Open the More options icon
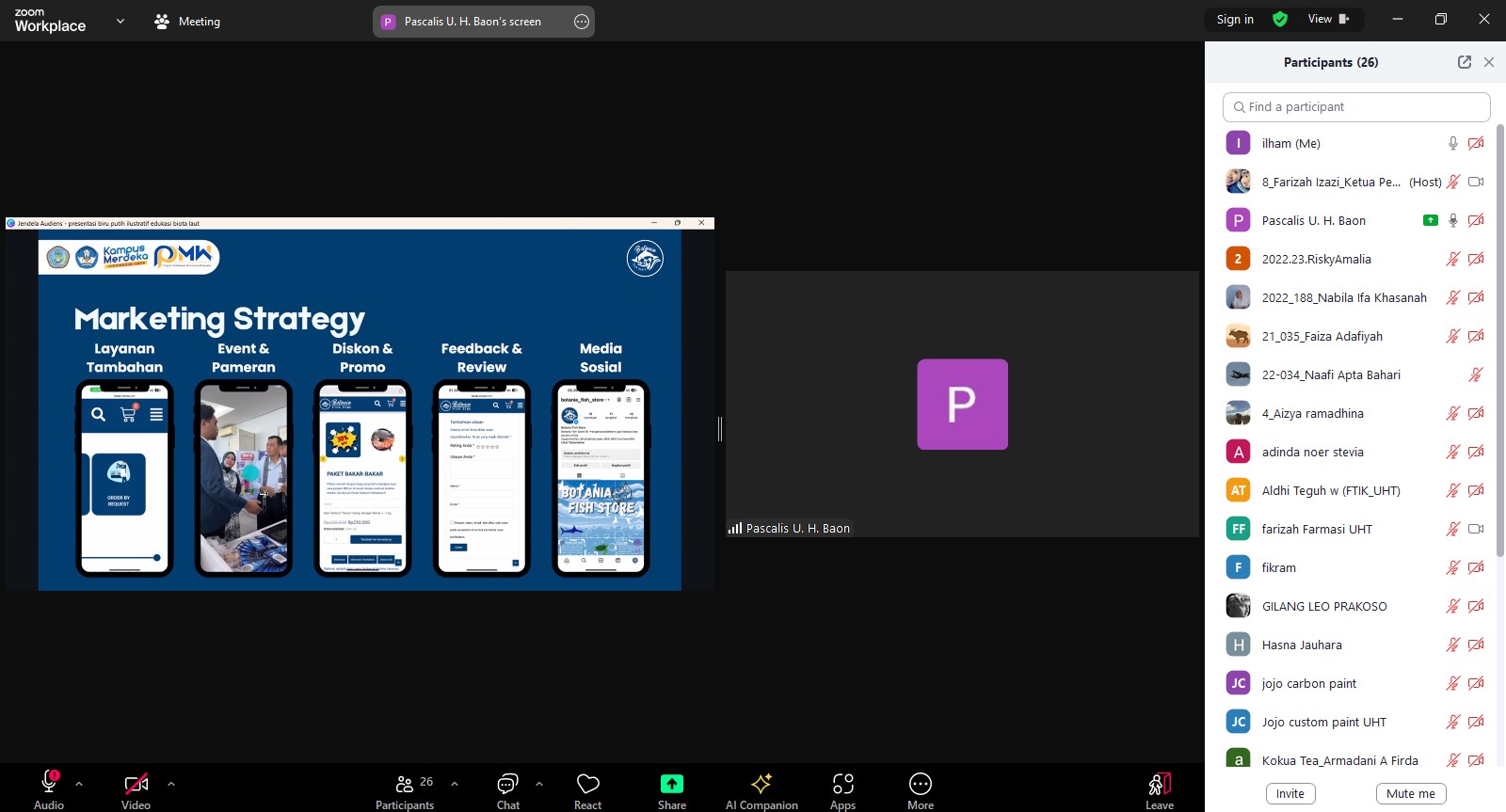Image resolution: width=1506 pixels, height=812 pixels. click(x=920, y=784)
